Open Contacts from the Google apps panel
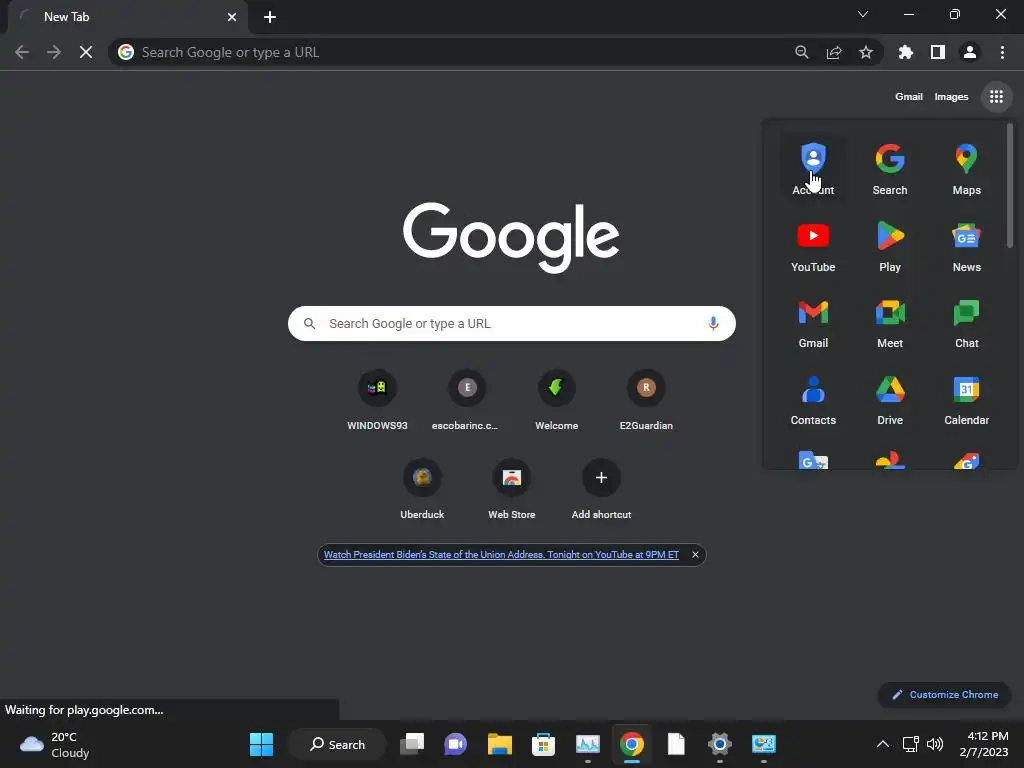 click(x=813, y=400)
